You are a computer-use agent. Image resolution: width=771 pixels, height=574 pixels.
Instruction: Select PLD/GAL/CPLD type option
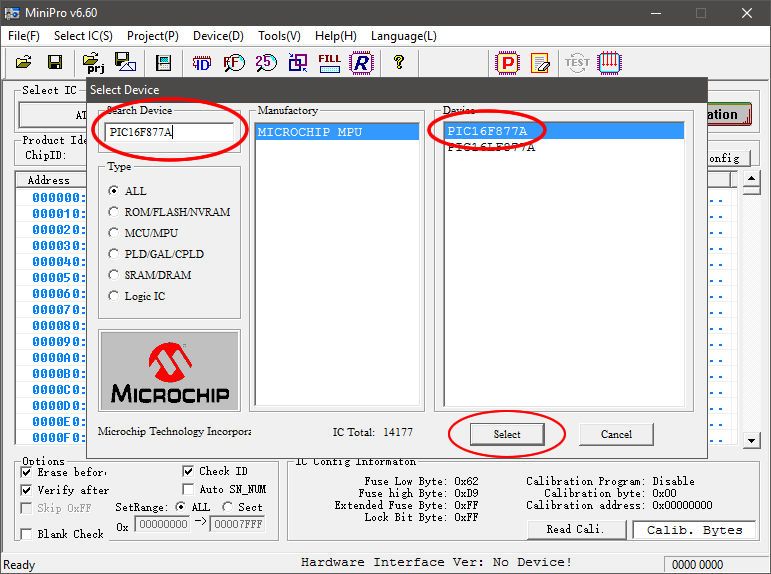pyautogui.click(x=114, y=254)
